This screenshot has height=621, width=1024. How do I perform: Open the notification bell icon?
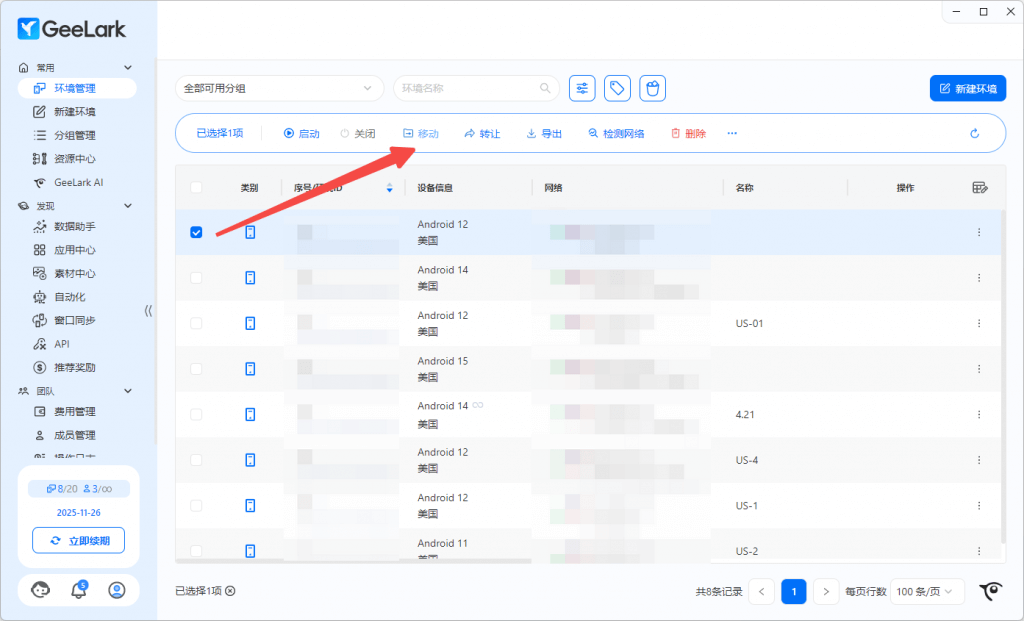(x=79, y=590)
